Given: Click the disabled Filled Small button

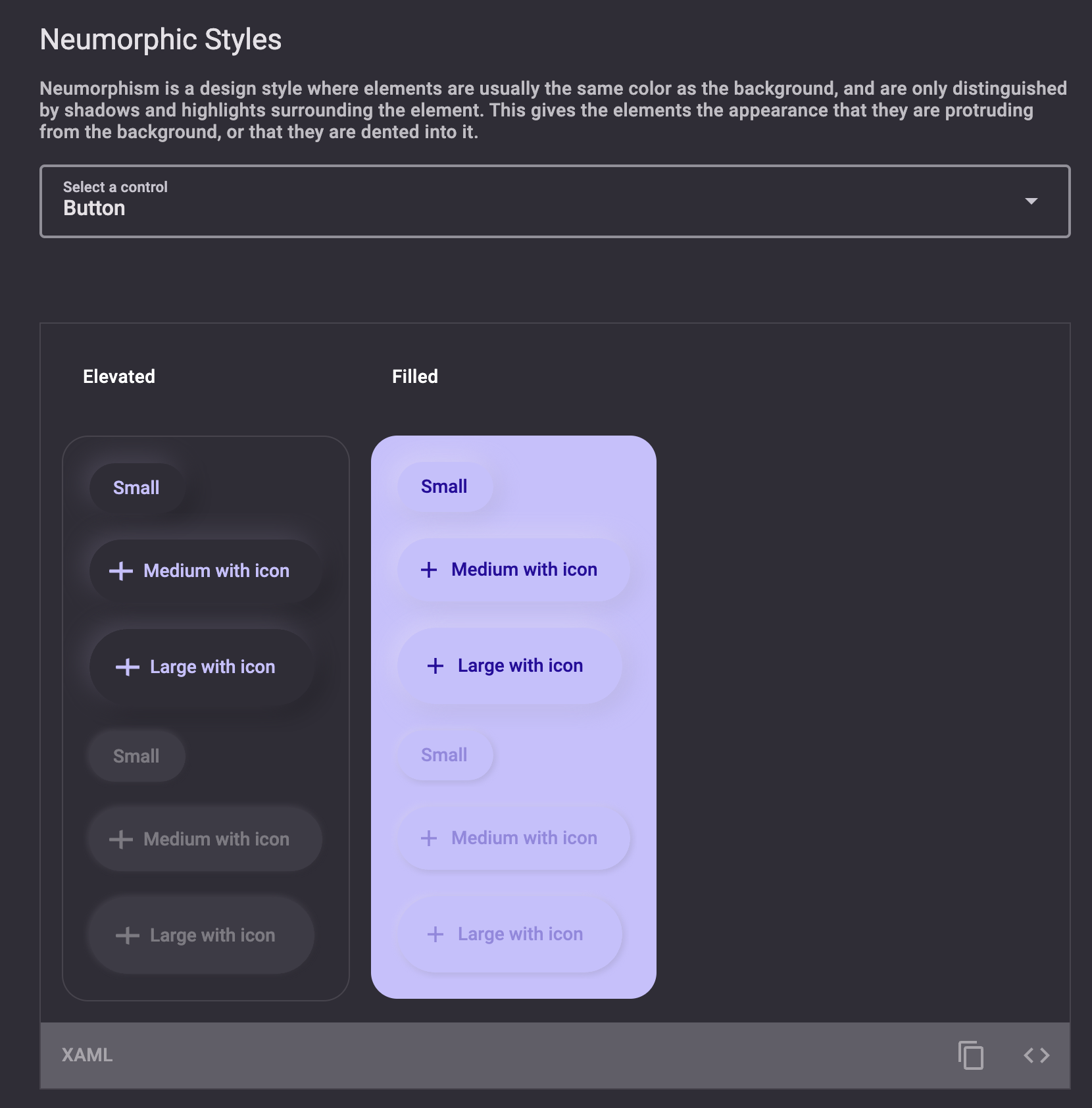Looking at the screenshot, I should pos(445,755).
